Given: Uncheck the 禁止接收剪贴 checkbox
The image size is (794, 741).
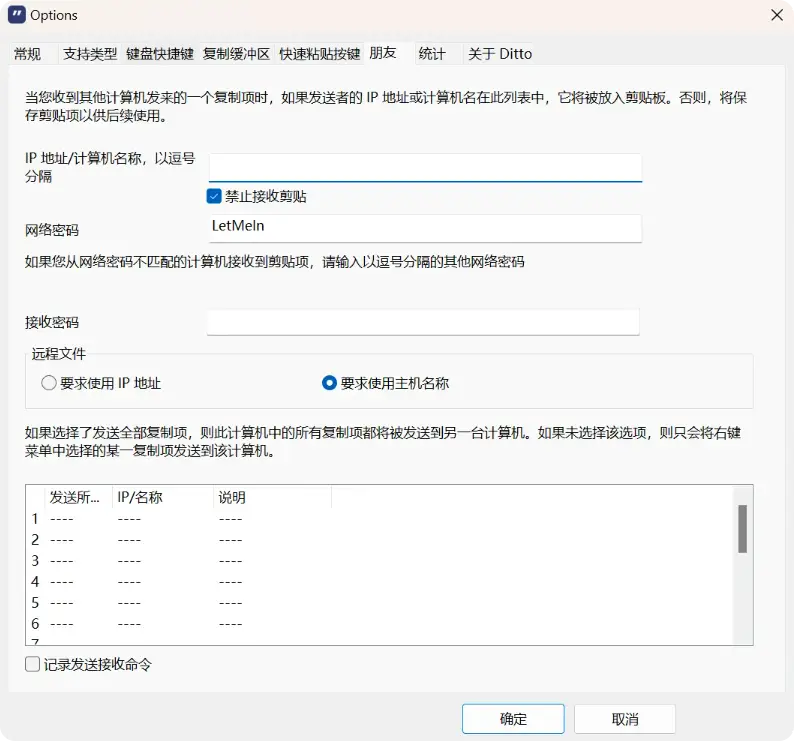Looking at the screenshot, I should (x=214, y=196).
